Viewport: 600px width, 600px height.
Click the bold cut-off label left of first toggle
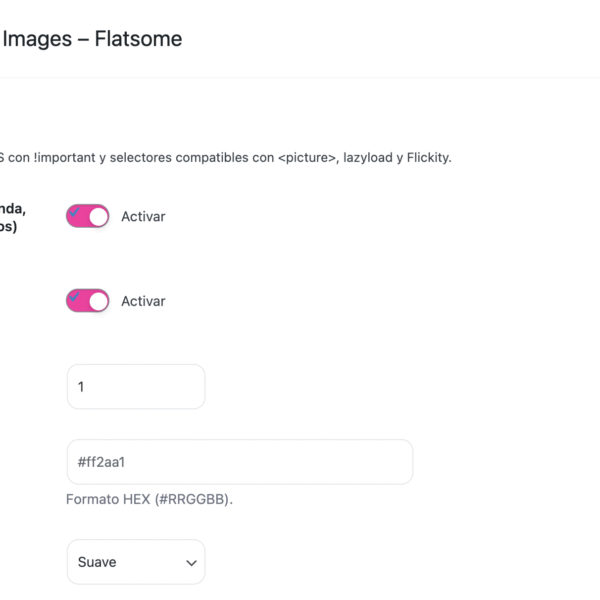13,217
